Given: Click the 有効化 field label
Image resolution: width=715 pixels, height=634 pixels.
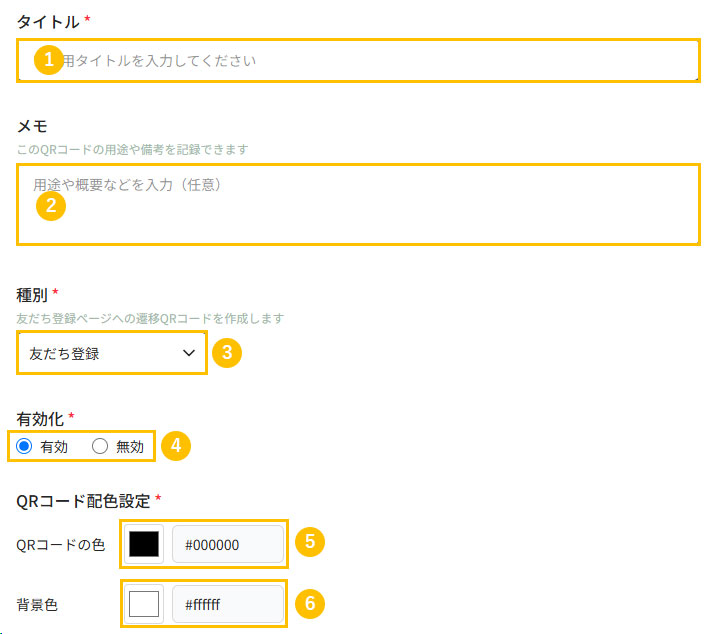Looking at the screenshot, I should (40, 419).
